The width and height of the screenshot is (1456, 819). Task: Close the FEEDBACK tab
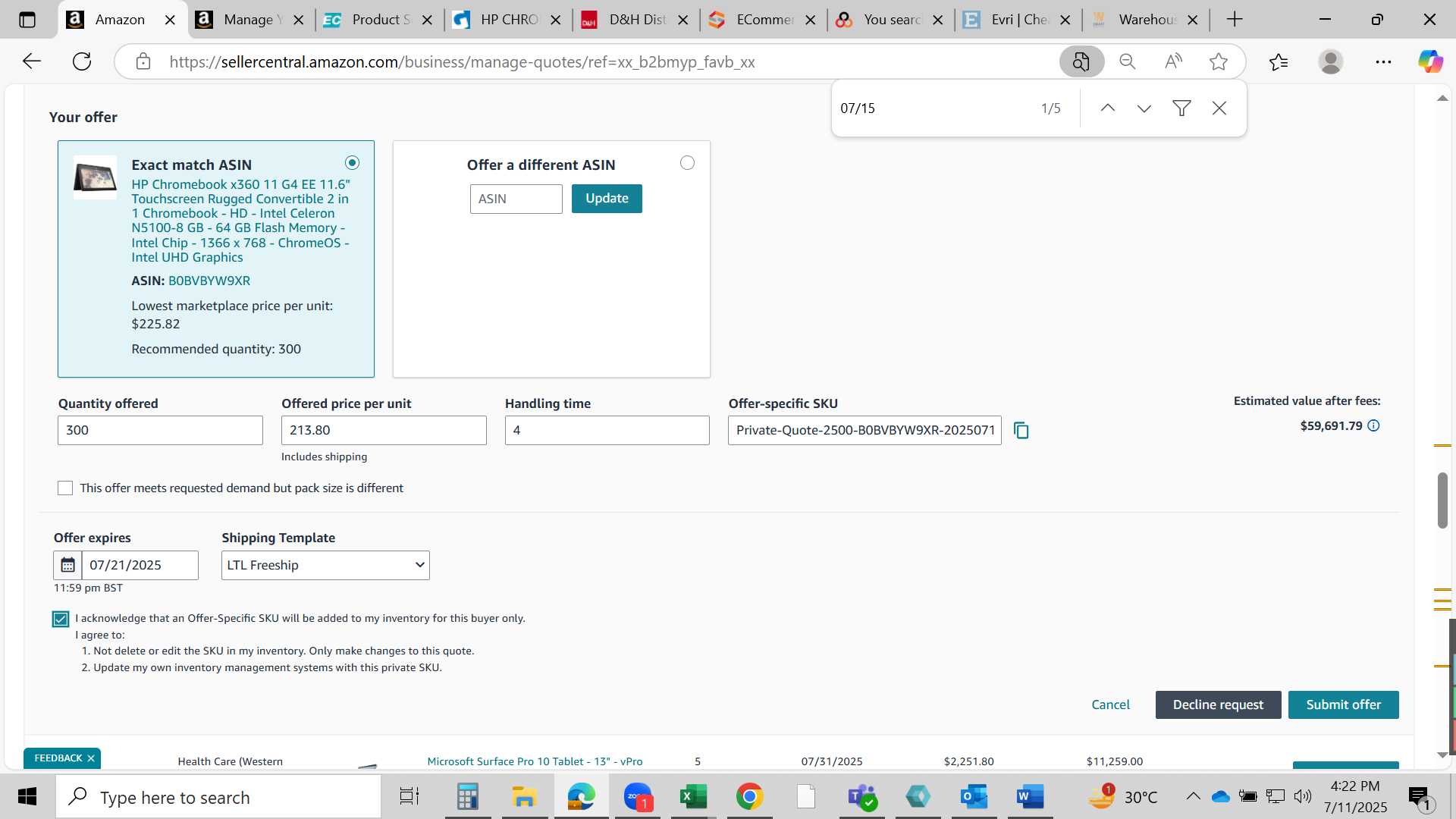click(91, 758)
